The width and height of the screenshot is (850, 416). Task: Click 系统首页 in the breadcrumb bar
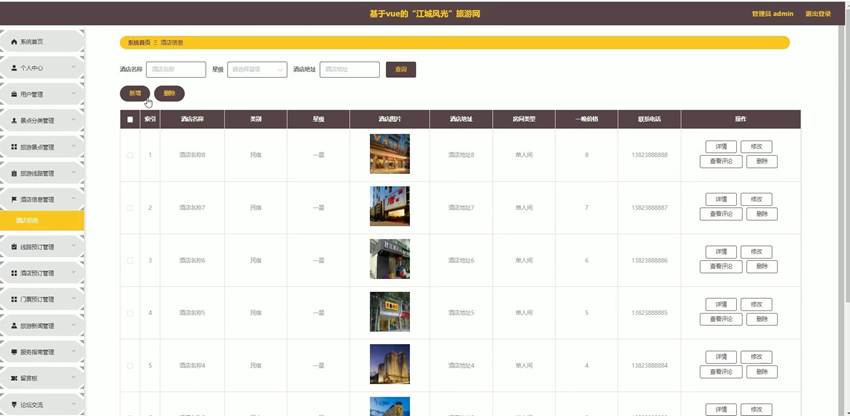tap(139, 42)
